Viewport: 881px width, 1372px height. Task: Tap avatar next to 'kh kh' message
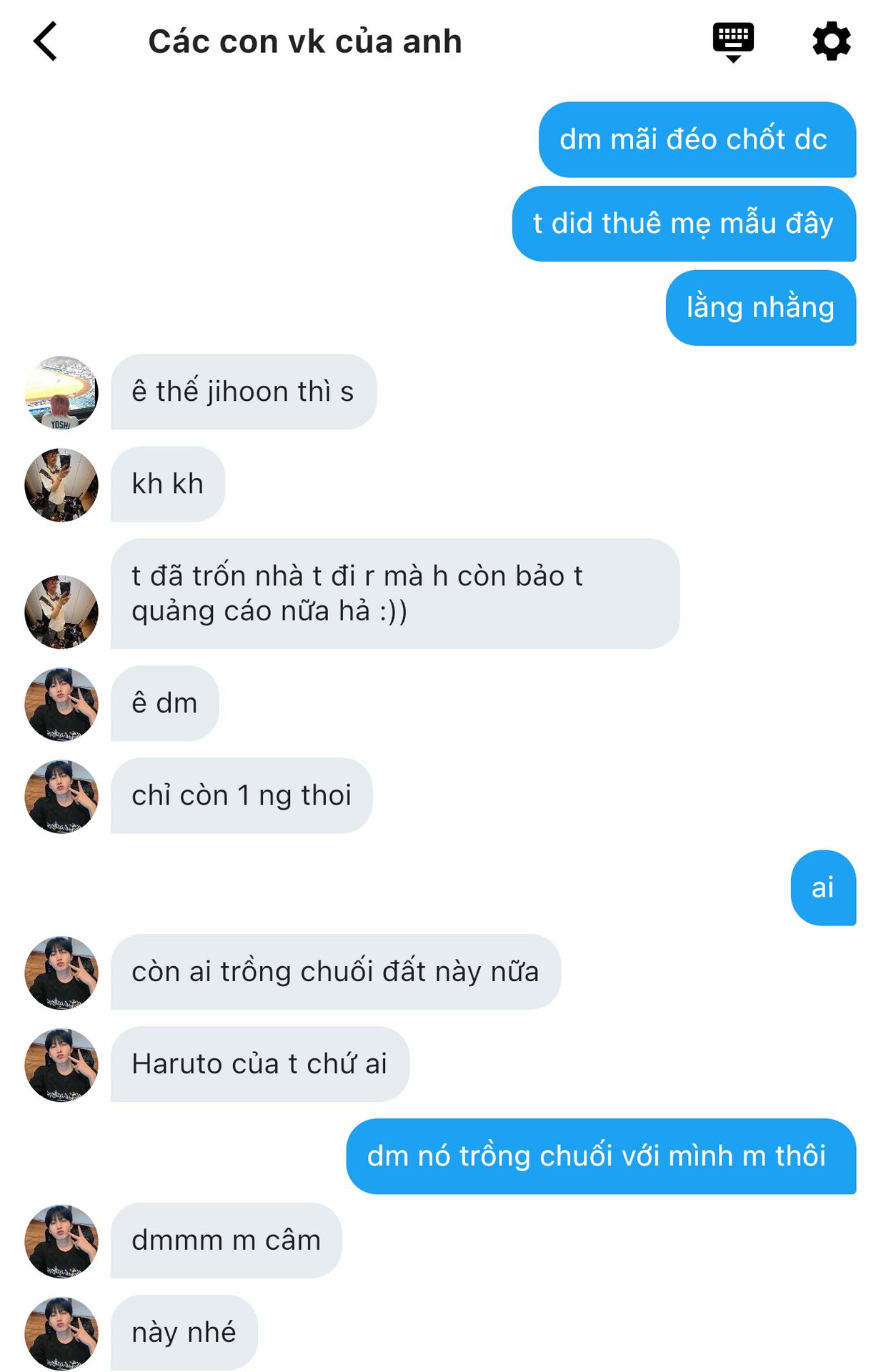[61, 484]
